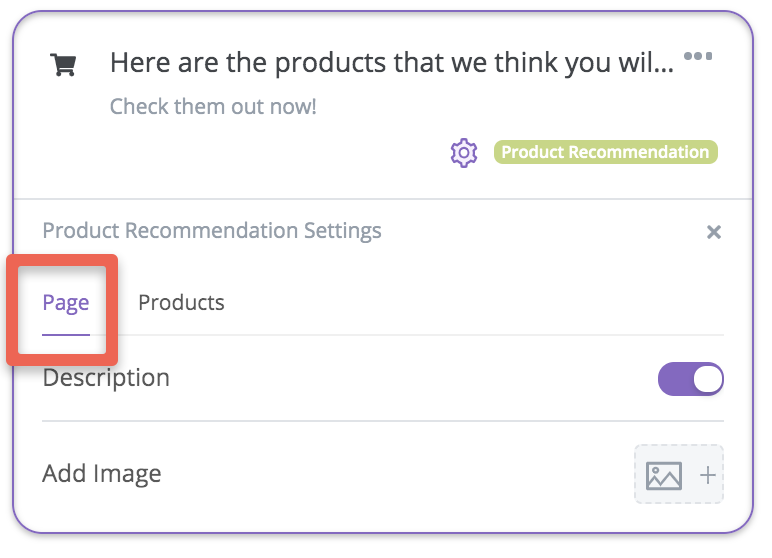Click the plus icon beside the image placeholder

[708, 475]
